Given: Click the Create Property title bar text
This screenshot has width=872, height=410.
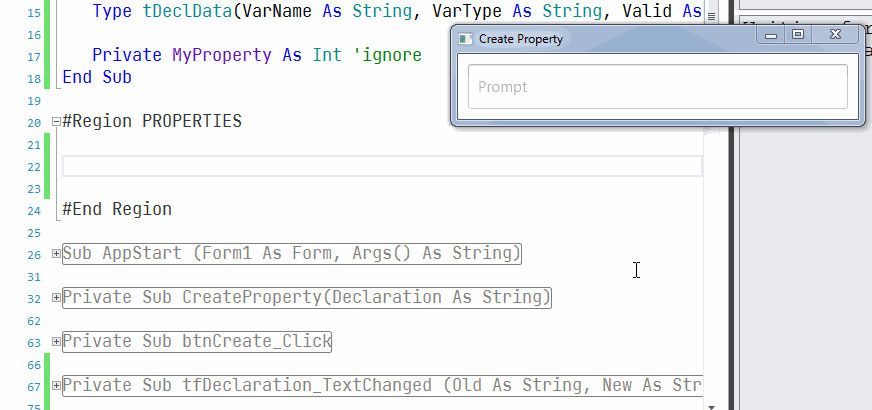Looking at the screenshot, I should pyautogui.click(x=521, y=39).
